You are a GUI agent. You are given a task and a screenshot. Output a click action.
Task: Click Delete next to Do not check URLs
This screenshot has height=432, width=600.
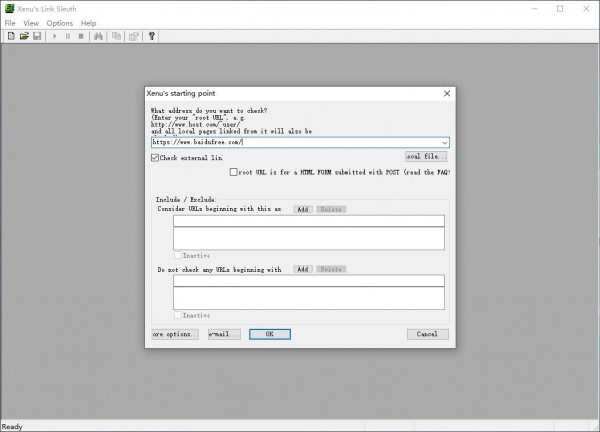[331, 269]
